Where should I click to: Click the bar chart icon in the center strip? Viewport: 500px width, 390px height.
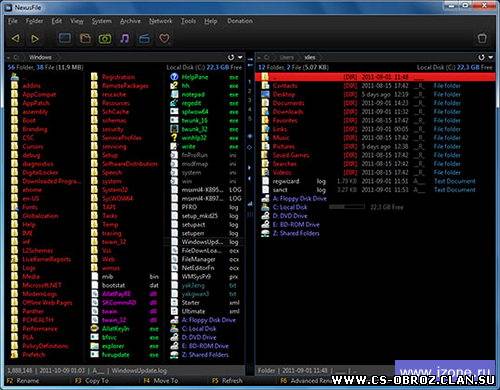pyautogui.click(x=250, y=203)
